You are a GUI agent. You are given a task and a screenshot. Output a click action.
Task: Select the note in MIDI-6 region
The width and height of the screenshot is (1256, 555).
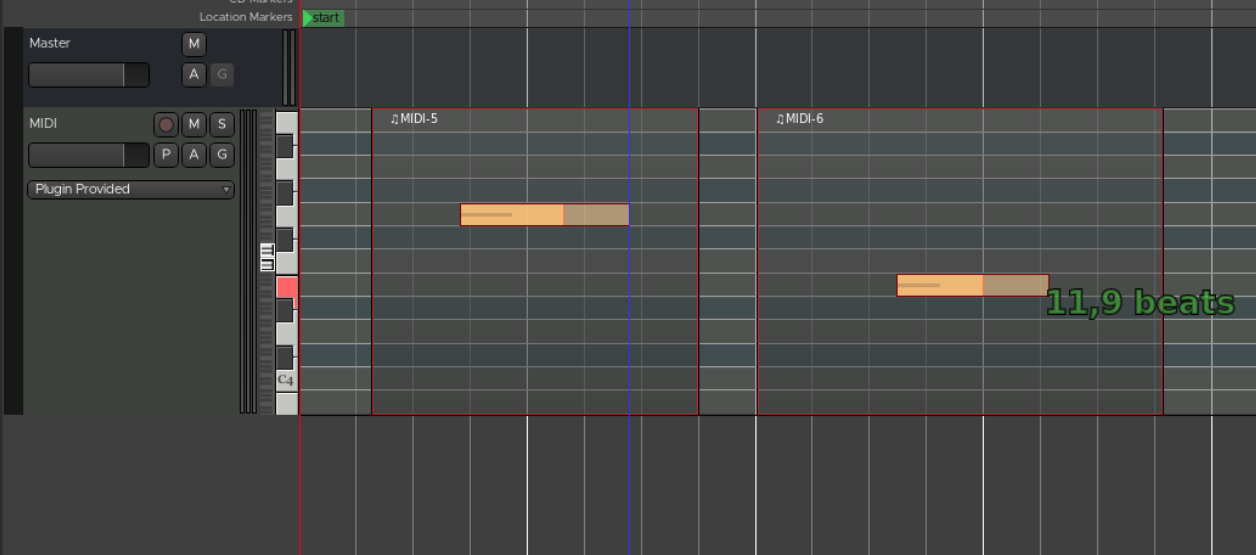pyautogui.click(x=972, y=286)
